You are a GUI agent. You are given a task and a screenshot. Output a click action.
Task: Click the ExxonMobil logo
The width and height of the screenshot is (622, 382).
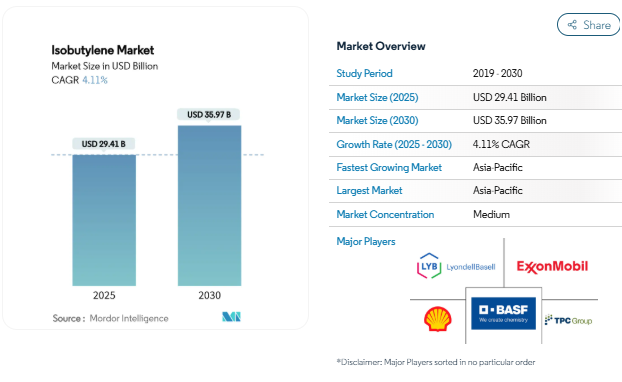[x=552, y=267]
